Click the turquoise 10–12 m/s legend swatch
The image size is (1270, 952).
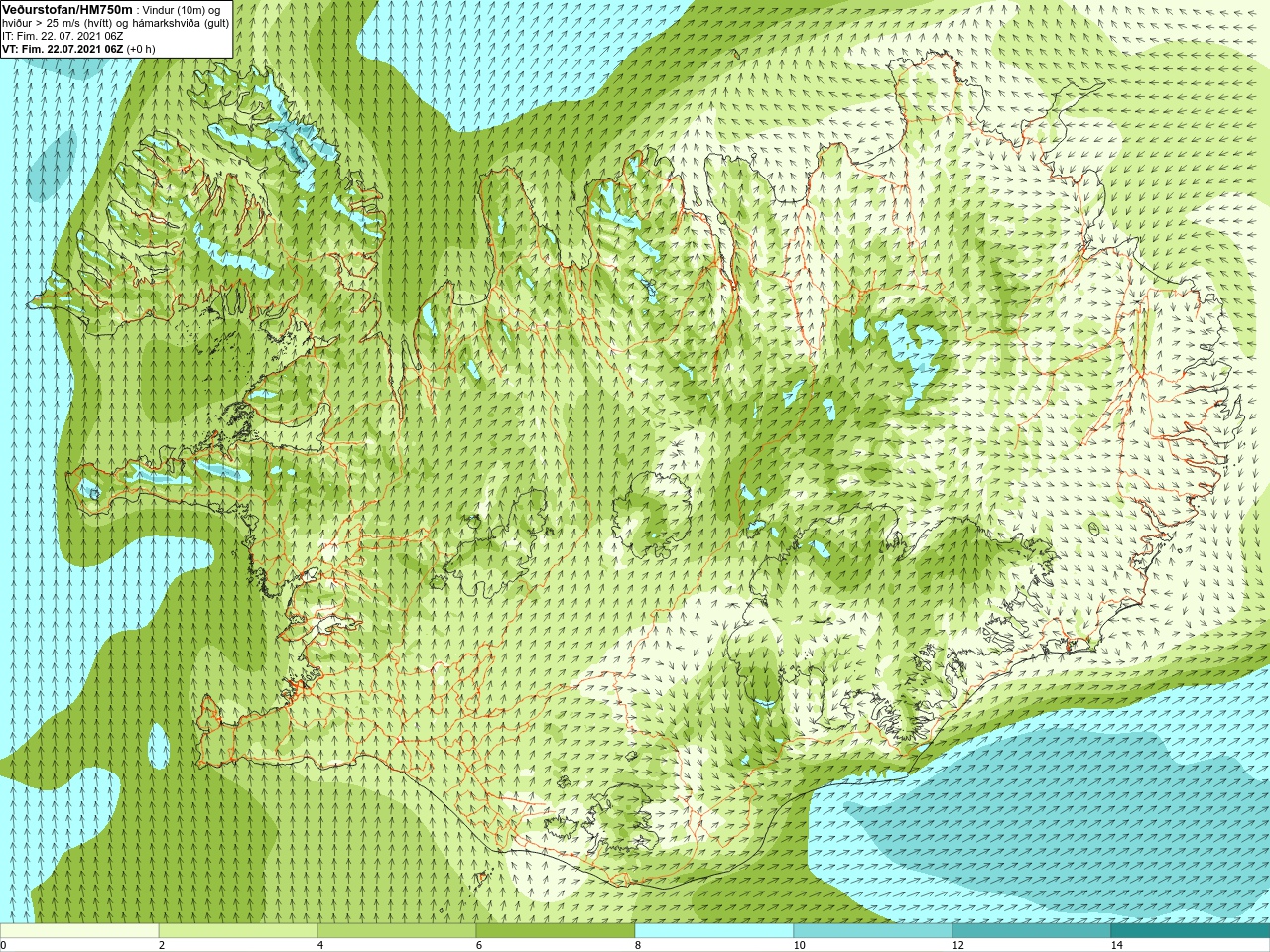pos(873,931)
